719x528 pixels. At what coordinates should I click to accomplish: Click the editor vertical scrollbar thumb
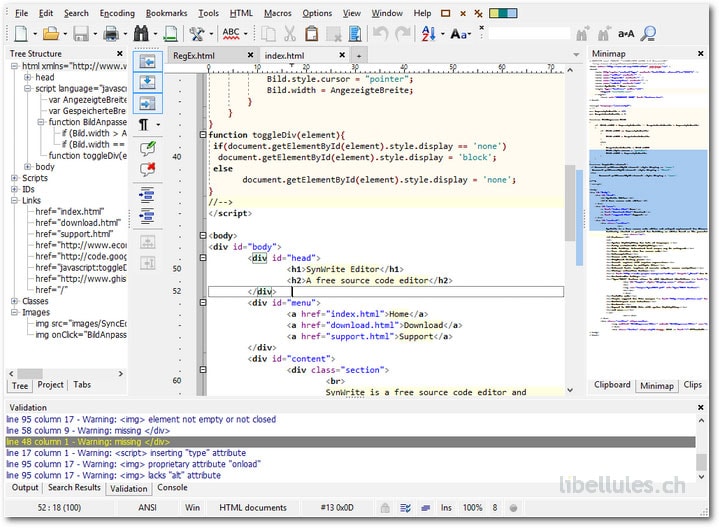click(x=570, y=202)
